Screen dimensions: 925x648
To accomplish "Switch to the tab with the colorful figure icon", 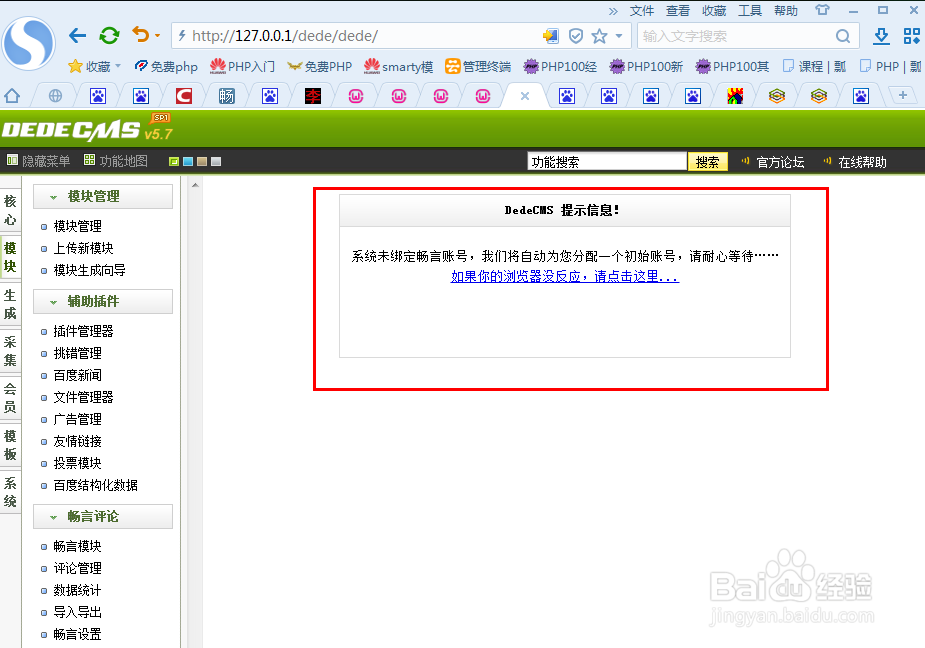I will coord(734,96).
